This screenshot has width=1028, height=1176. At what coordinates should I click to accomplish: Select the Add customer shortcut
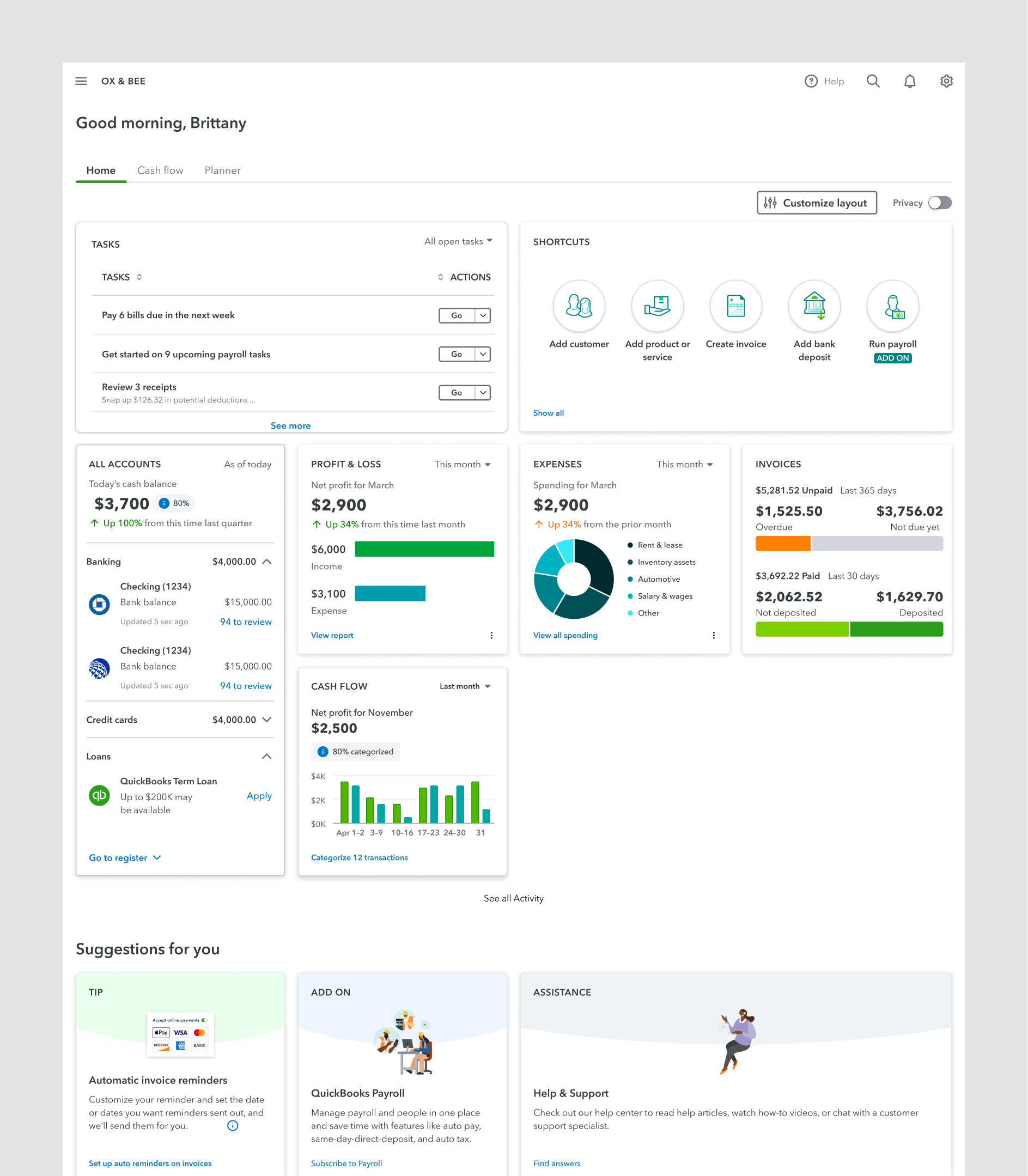click(x=579, y=306)
